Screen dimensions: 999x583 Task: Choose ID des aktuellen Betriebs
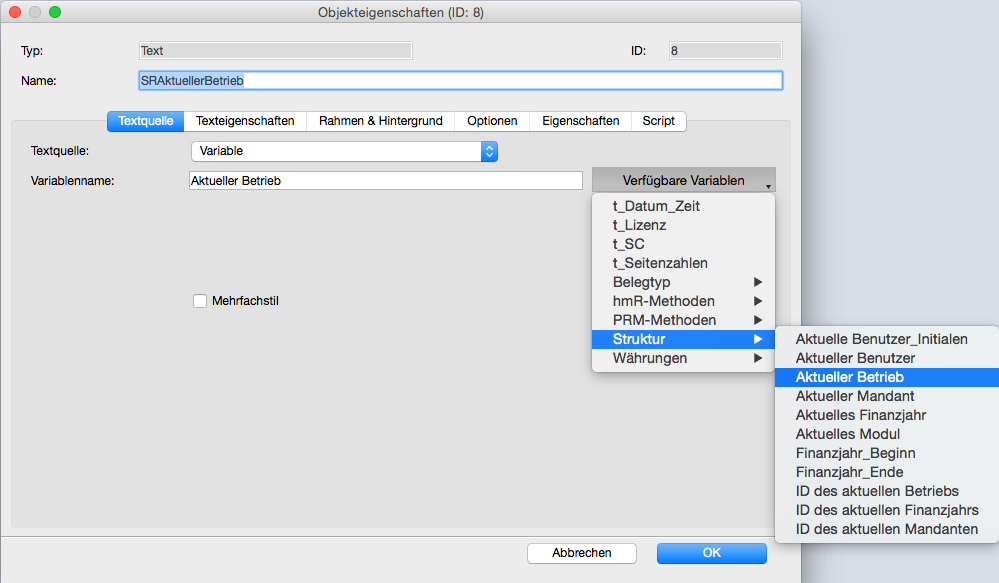[x=877, y=491]
